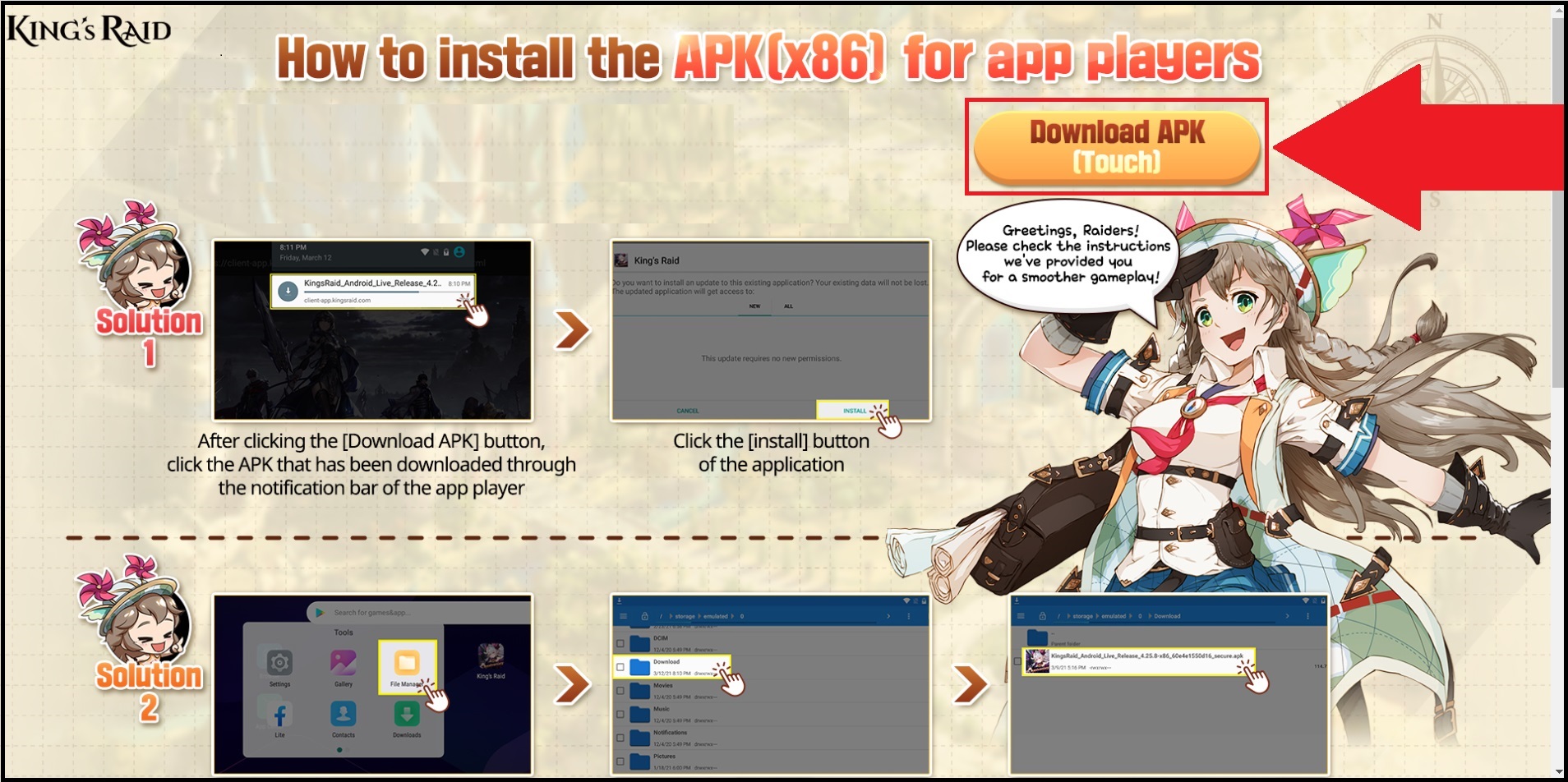Tick the checkbox beside the DCIM folder

point(620,644)
